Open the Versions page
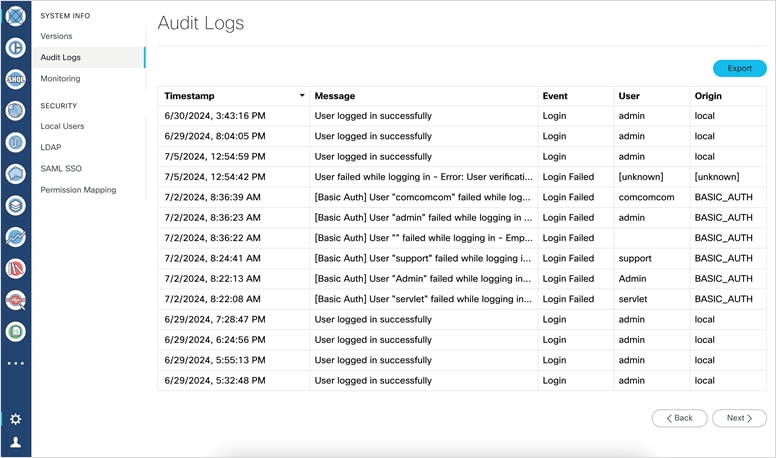The height and width of the screenshot is (458, 776). tap(56, 36)
